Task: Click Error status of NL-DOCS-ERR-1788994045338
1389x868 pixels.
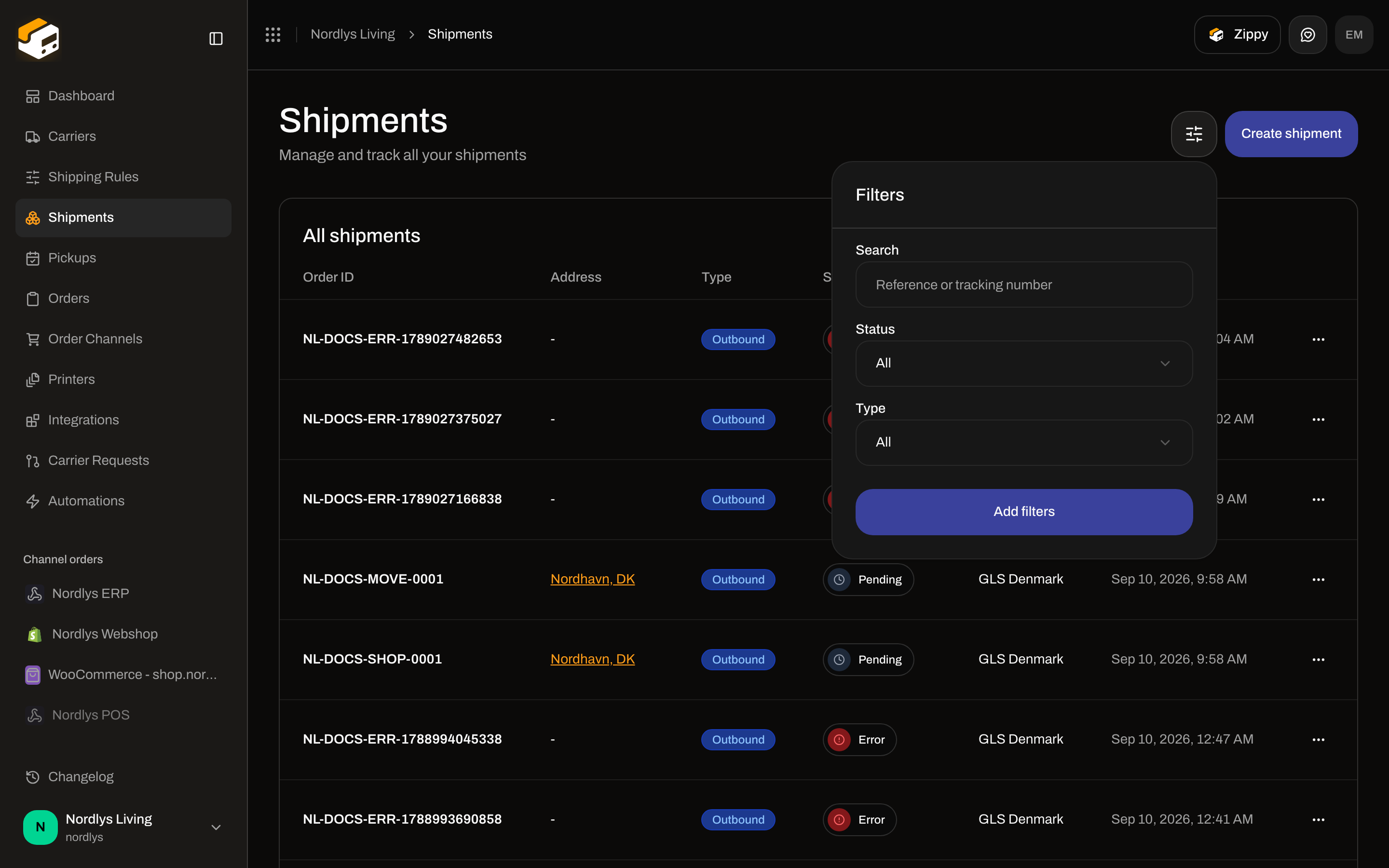Action: tap(859, 740)
